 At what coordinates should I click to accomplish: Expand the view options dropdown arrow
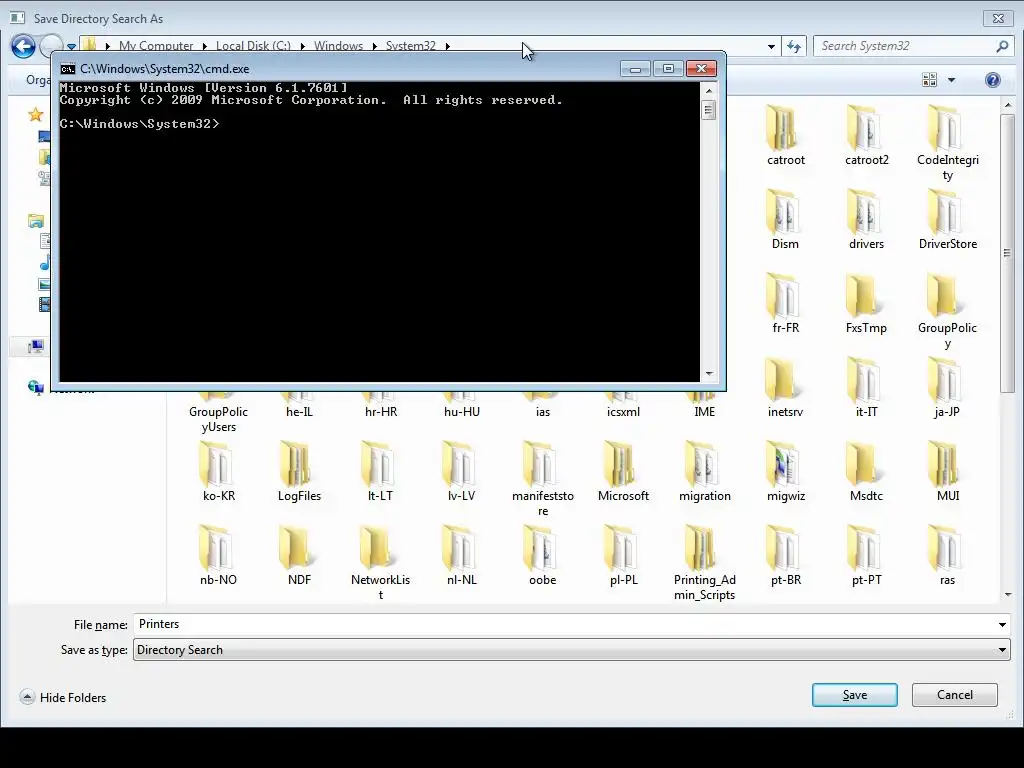pos(952,80)
